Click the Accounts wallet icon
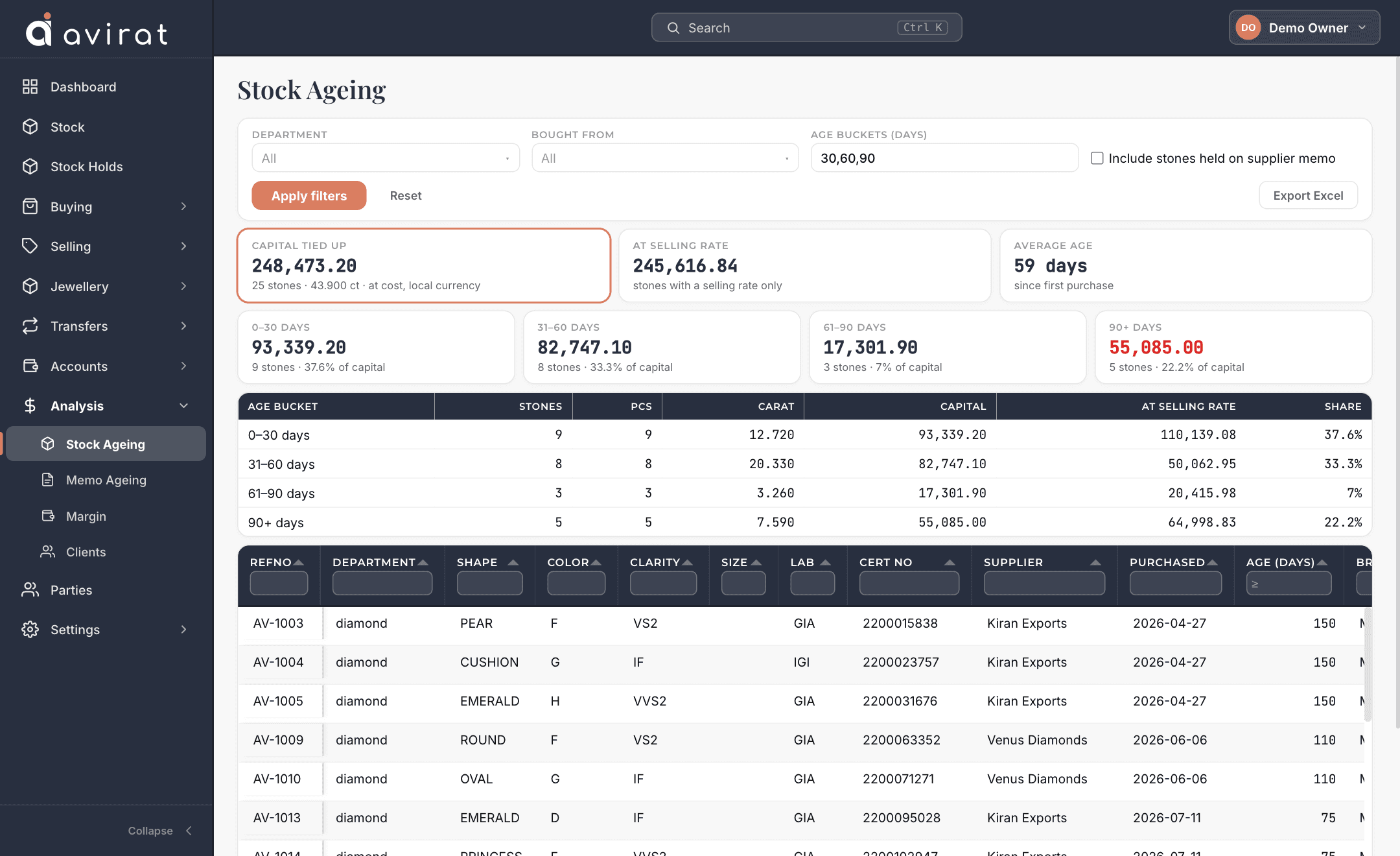Image resolution: width=1400 pixels, height=856 pixels. [x=30, y=366]
